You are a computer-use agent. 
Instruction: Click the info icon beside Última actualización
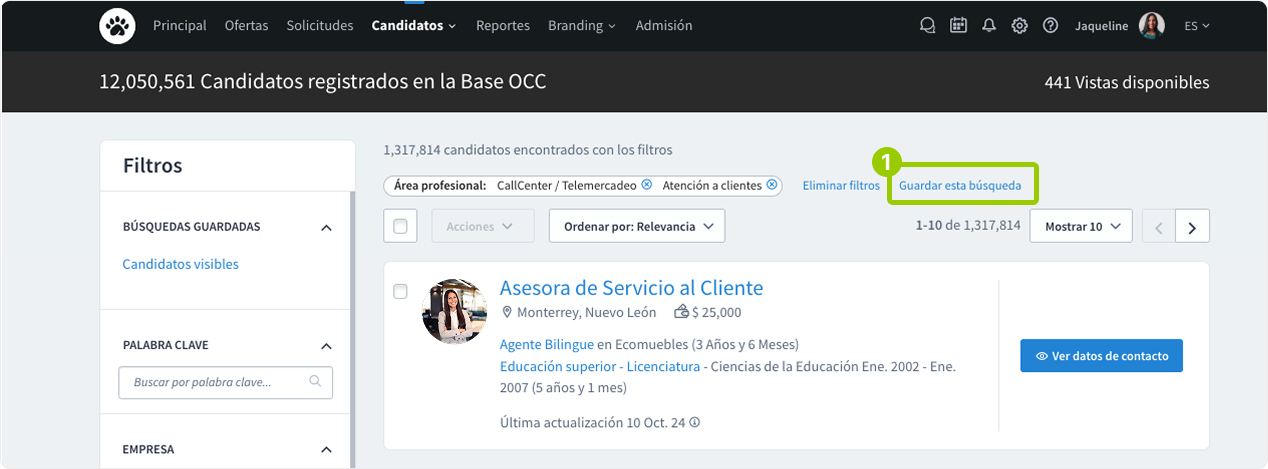tap(695, 422)
